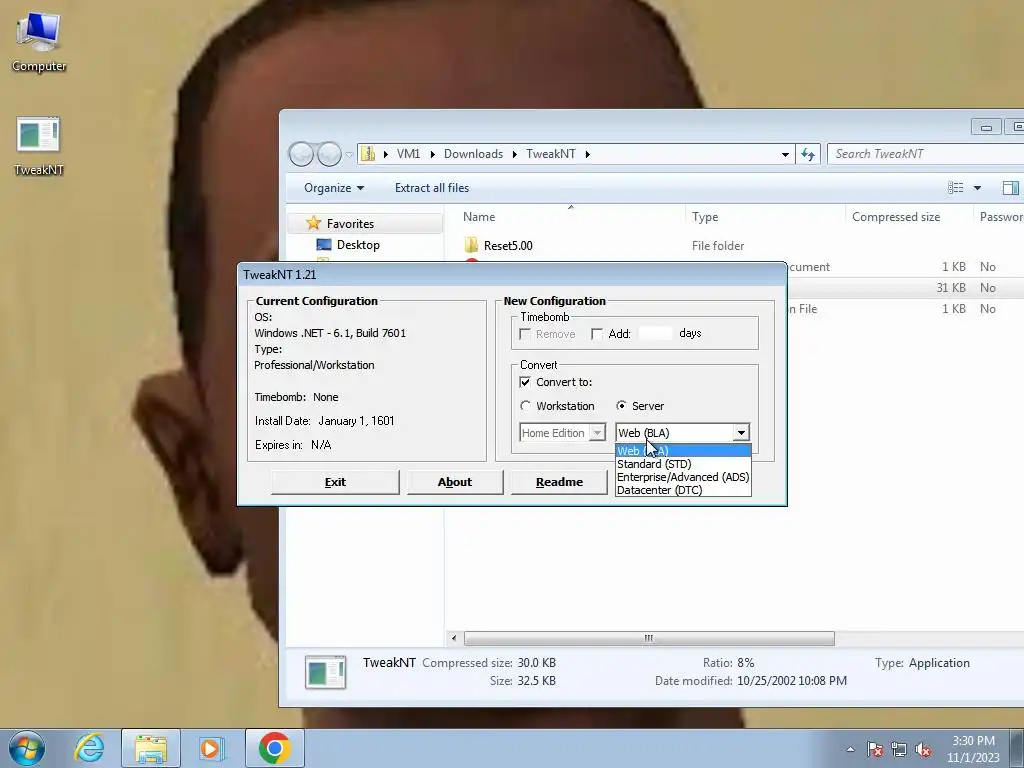Sort by Name column header

[x=479, y=217]
